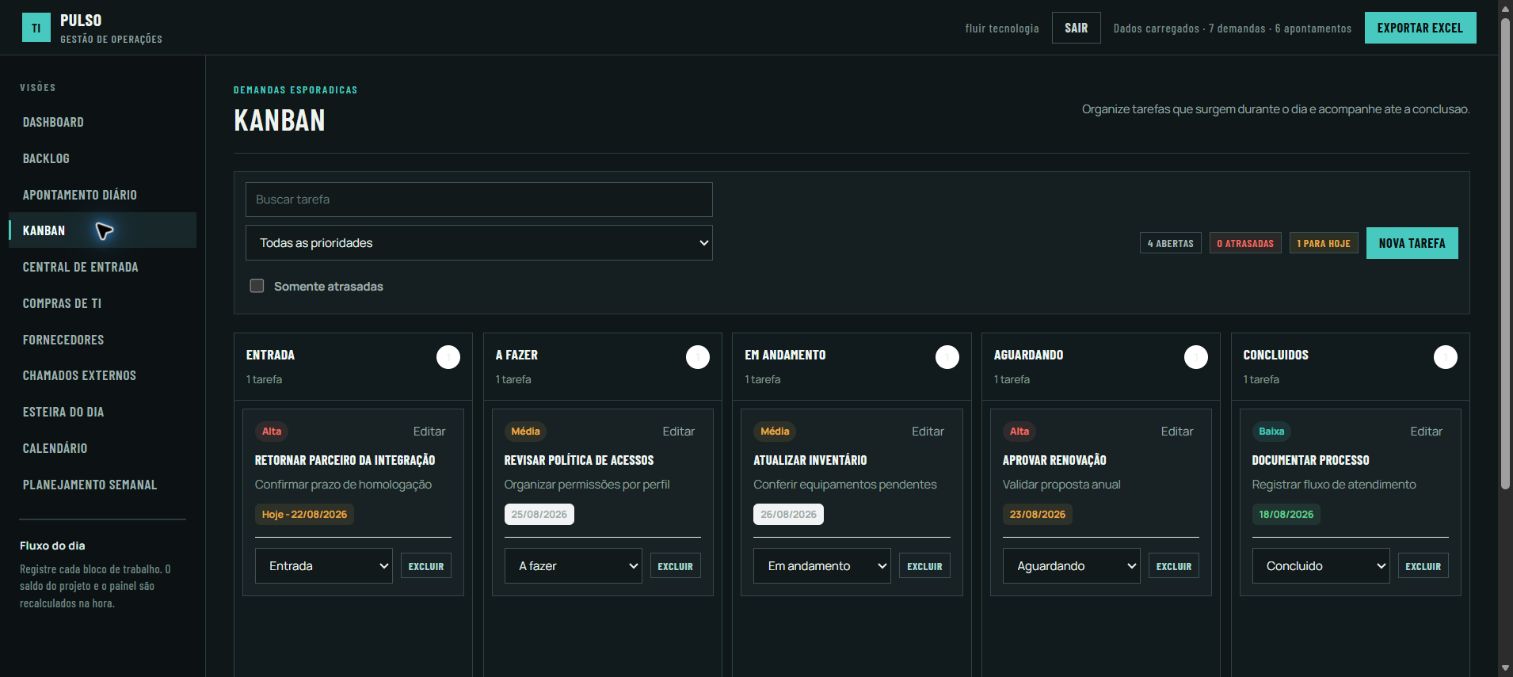
Task: Open the Dashboard view
Action: click(x=102, y=122)
